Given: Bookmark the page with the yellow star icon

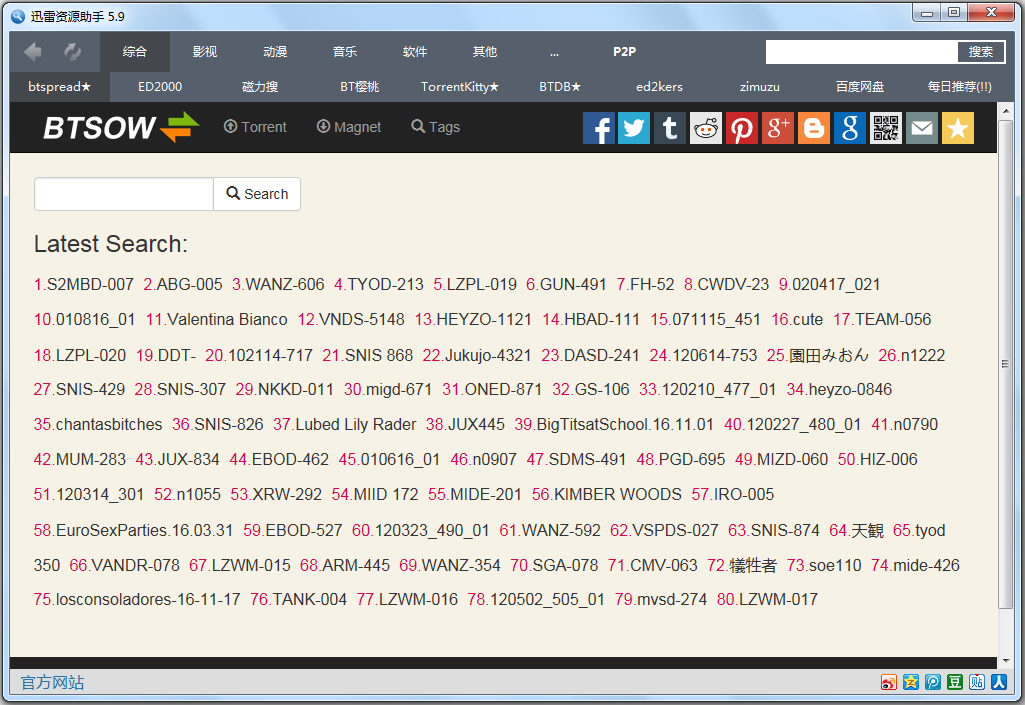Looking at the screenshot, I should tap(958, 127).
